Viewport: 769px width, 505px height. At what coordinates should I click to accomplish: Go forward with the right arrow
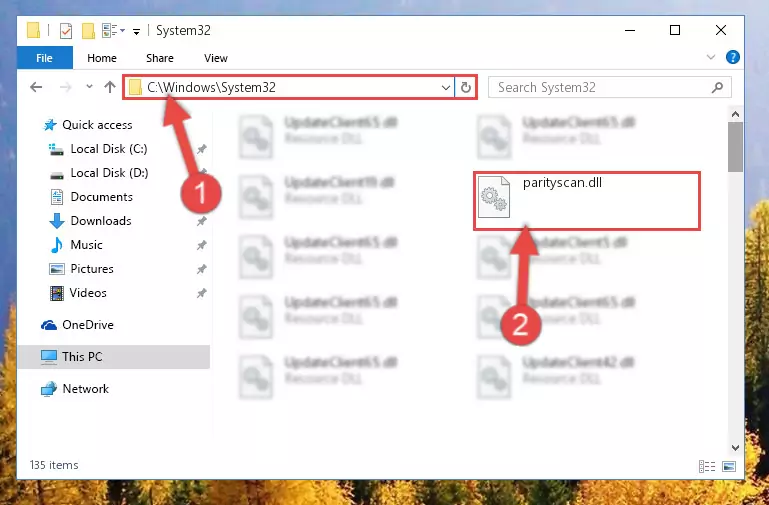(x=65, y=87)
